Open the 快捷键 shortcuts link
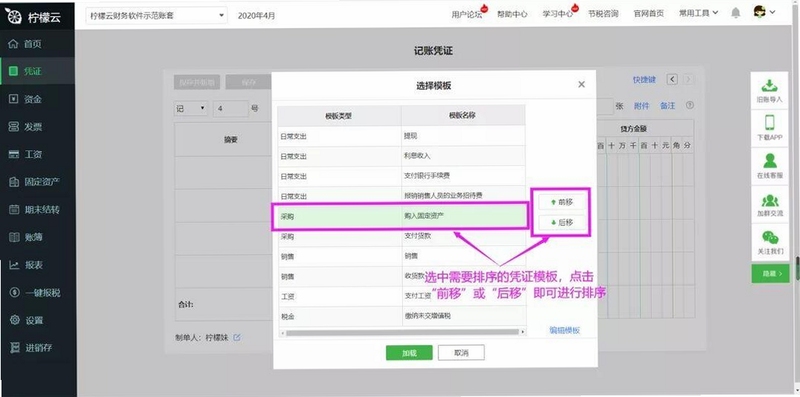Viewport: 800px width, 397px height. coord(644,80)
